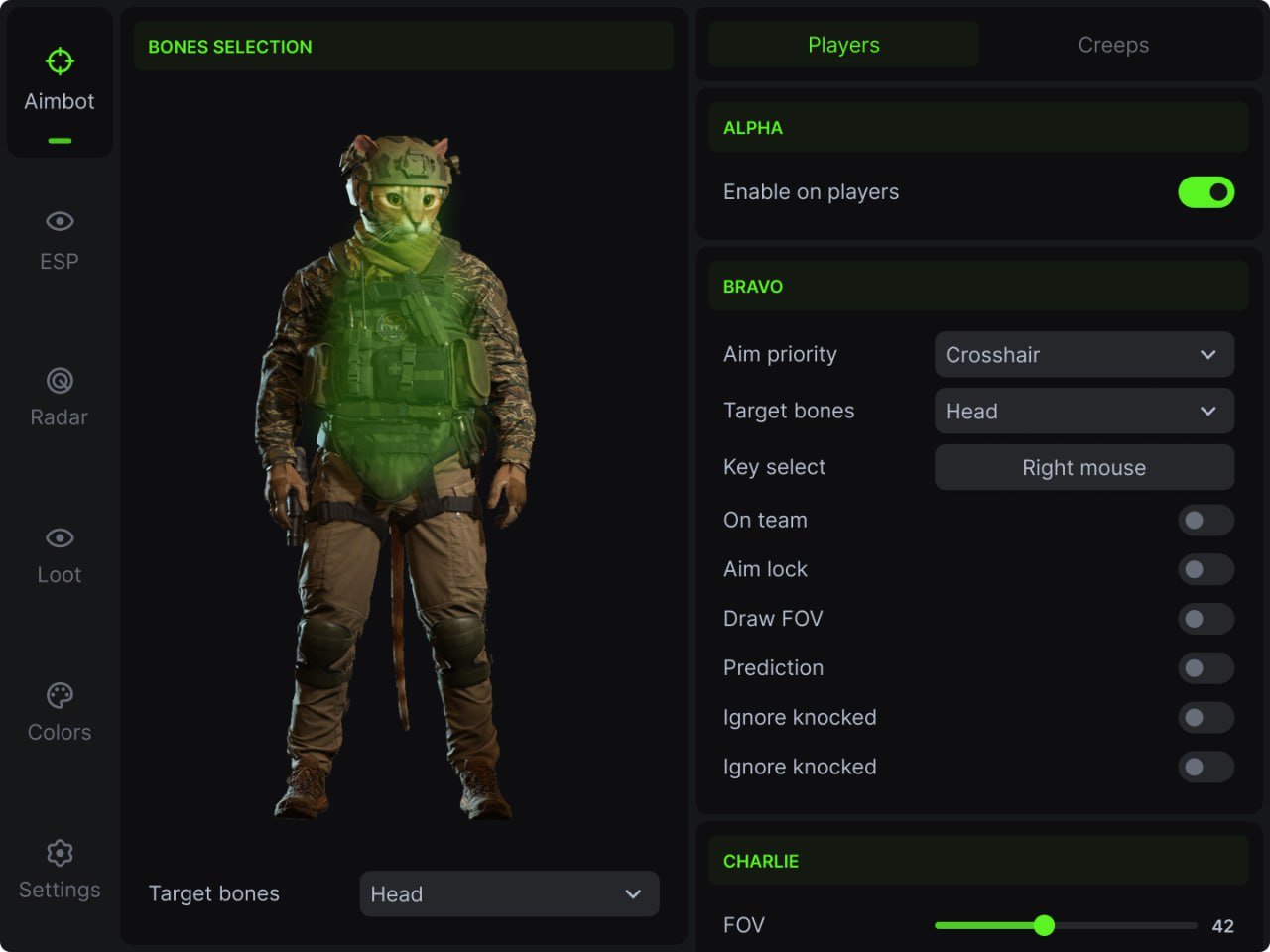Open the Loot panel icon
The image size is (1270, 952).
pos(60,536)
